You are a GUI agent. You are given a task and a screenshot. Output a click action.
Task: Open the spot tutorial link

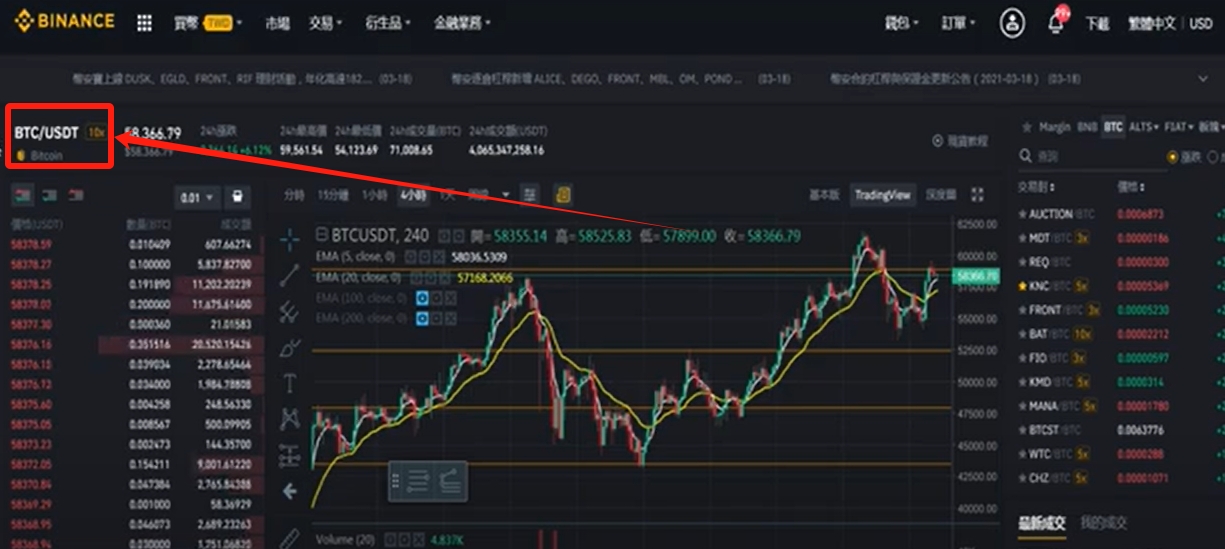[961, 142]
